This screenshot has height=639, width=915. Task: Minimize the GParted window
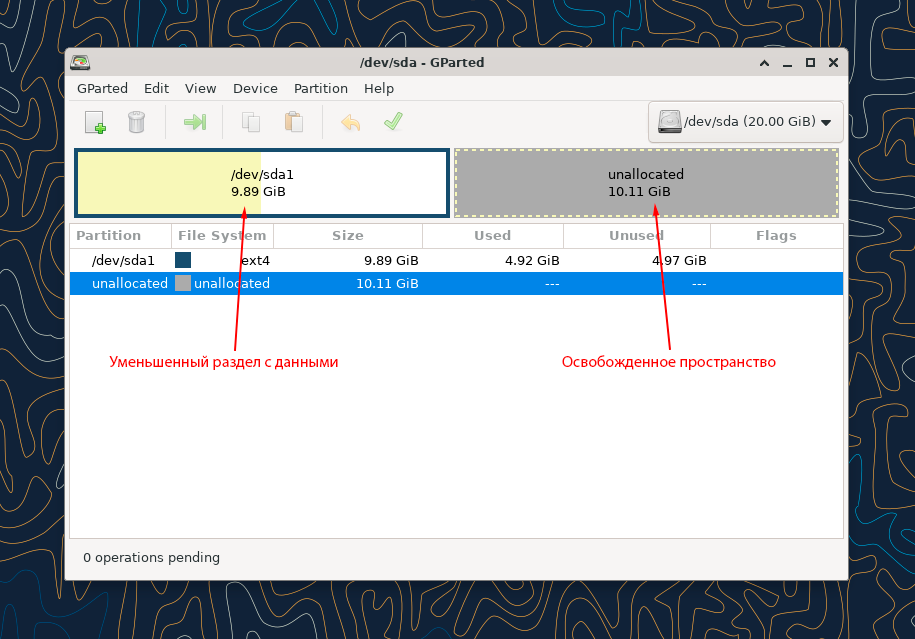787,63
